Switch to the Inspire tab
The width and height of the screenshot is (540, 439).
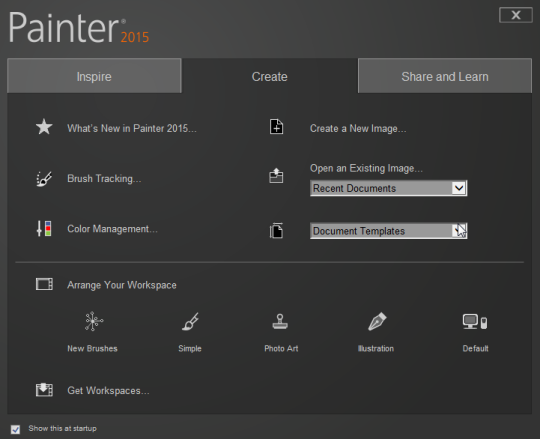(94, 76)
